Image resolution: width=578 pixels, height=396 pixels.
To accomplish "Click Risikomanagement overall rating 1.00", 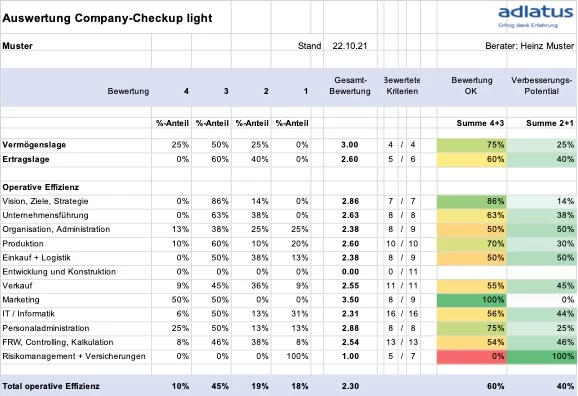I will pyautogui.click(x=350, y=356).
